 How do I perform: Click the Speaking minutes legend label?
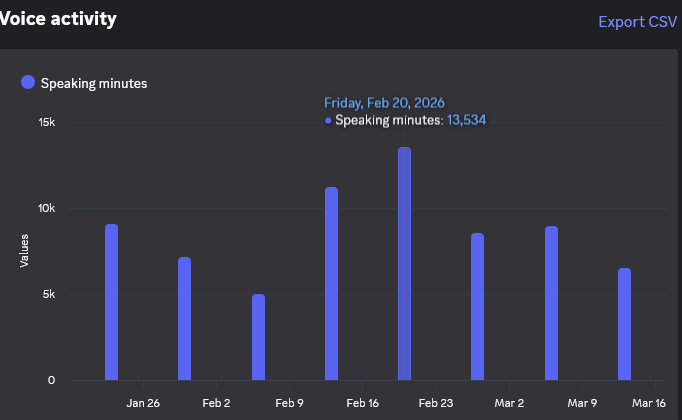click(94, 83)
